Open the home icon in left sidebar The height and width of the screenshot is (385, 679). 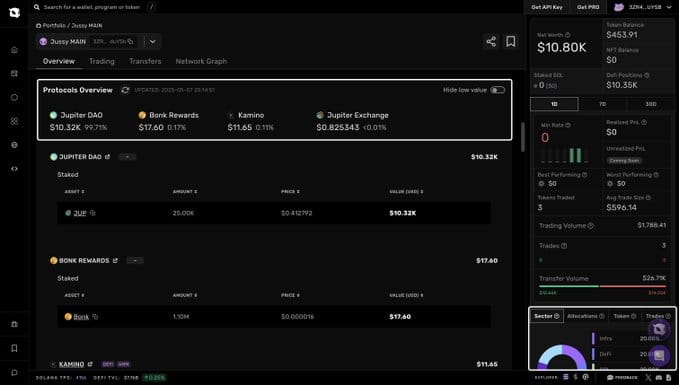click(x=14, y=50)
